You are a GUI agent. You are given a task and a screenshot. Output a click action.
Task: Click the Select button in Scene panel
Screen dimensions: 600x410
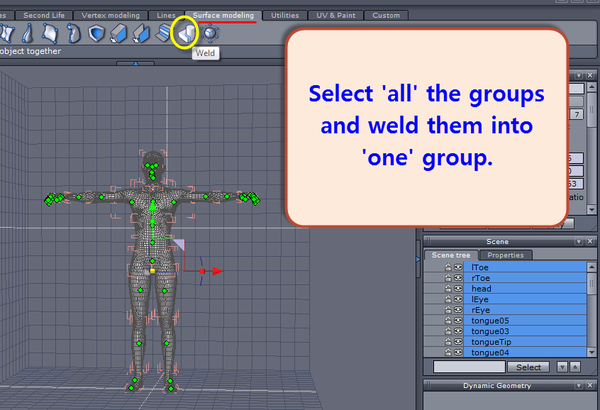pyautogui.click(x=528, y=367)
